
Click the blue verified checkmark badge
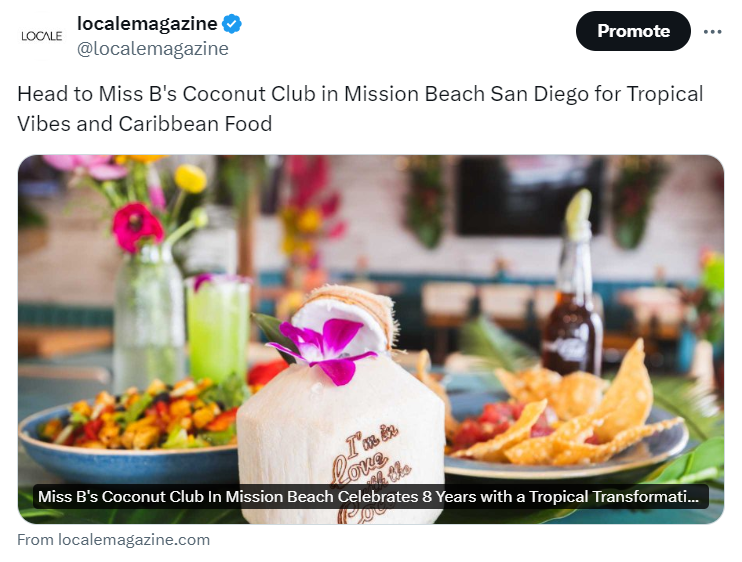pos(232,24)
